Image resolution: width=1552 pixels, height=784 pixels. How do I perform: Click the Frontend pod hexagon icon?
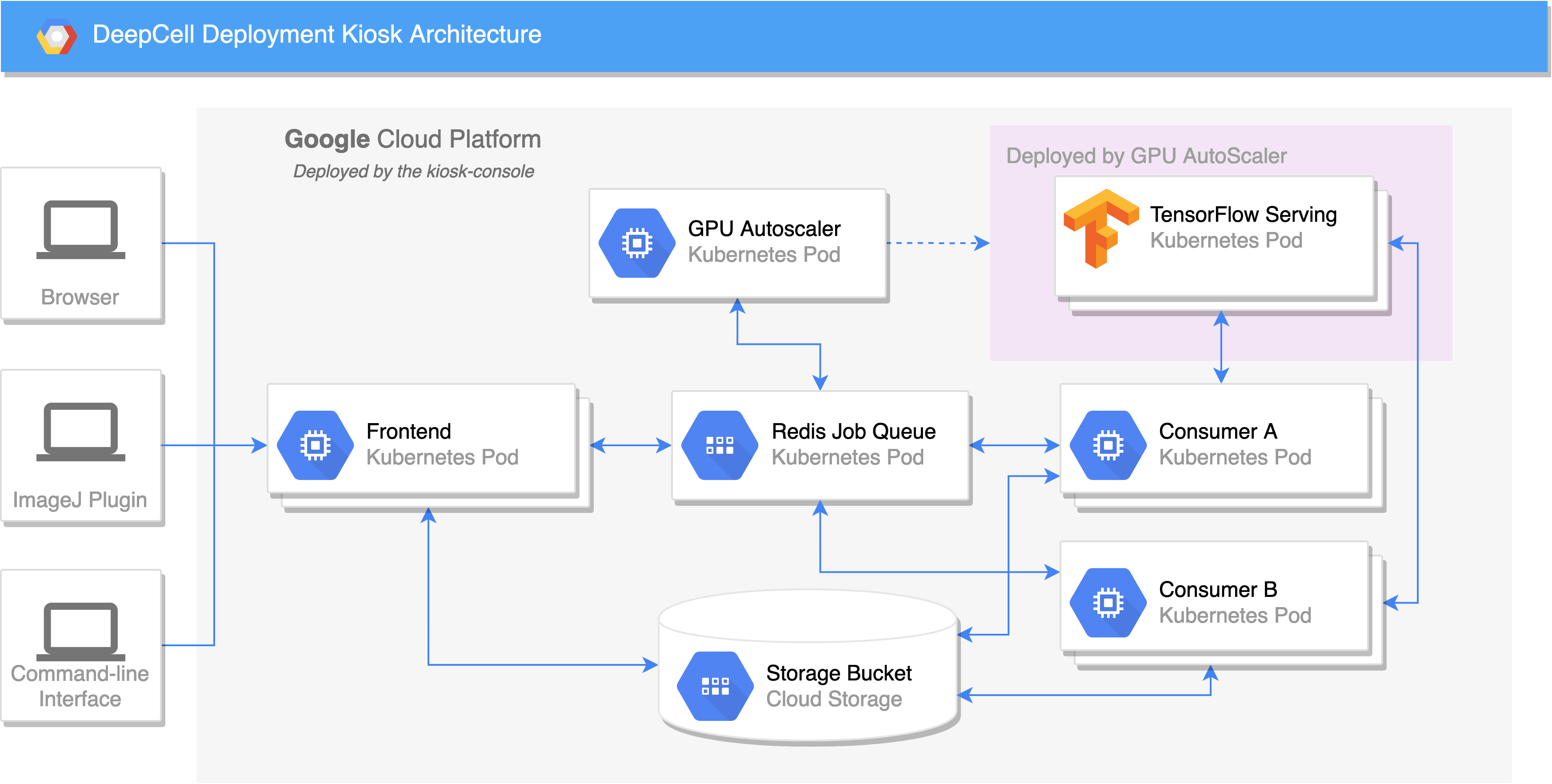click(x=315, y=445)
